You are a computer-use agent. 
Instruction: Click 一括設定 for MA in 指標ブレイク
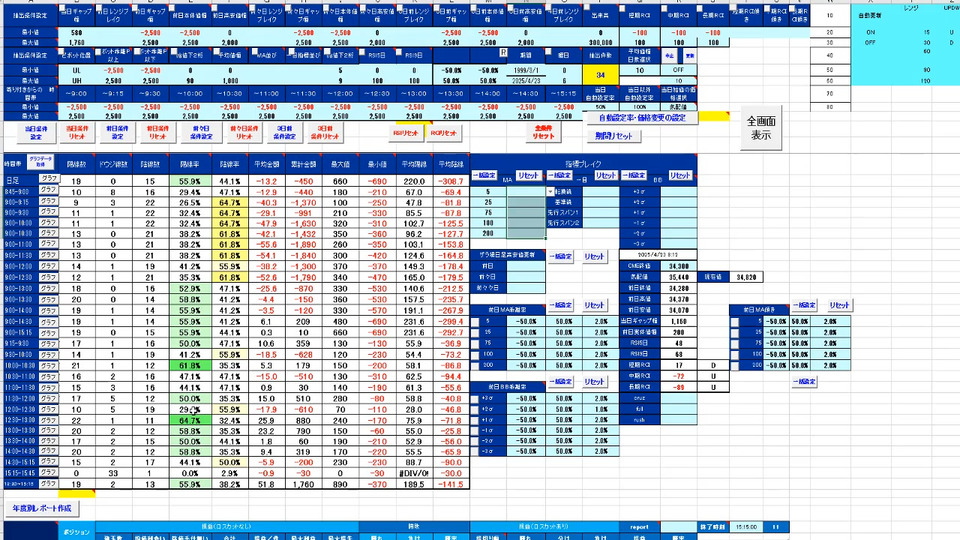tap(484, 176)
